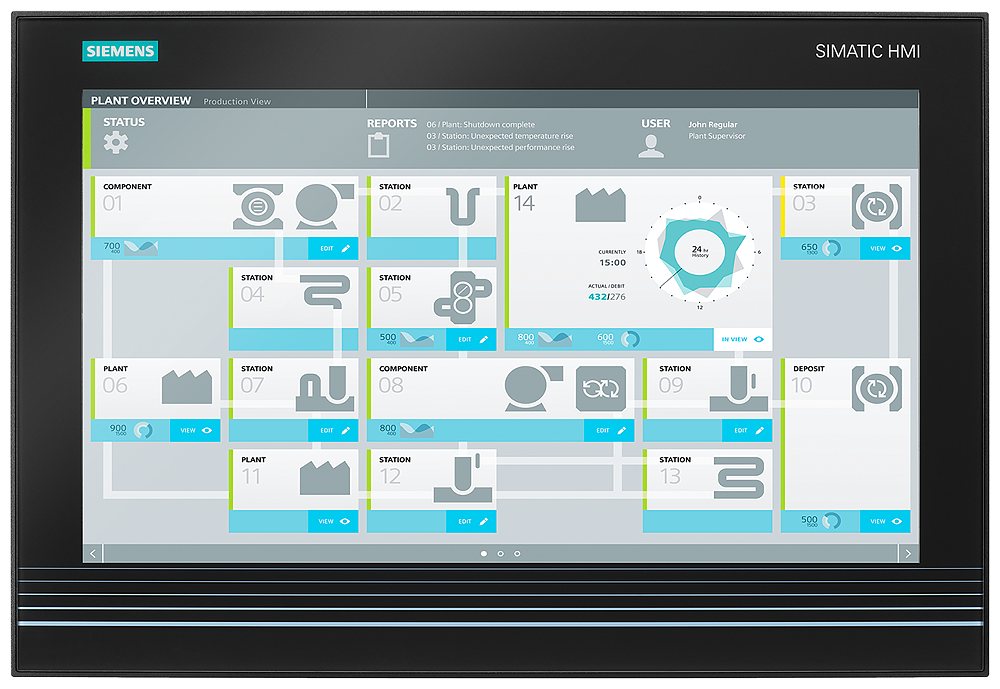Click the 24 hr History radial chart
1000x689 pixels.
(x=700, y=251)
